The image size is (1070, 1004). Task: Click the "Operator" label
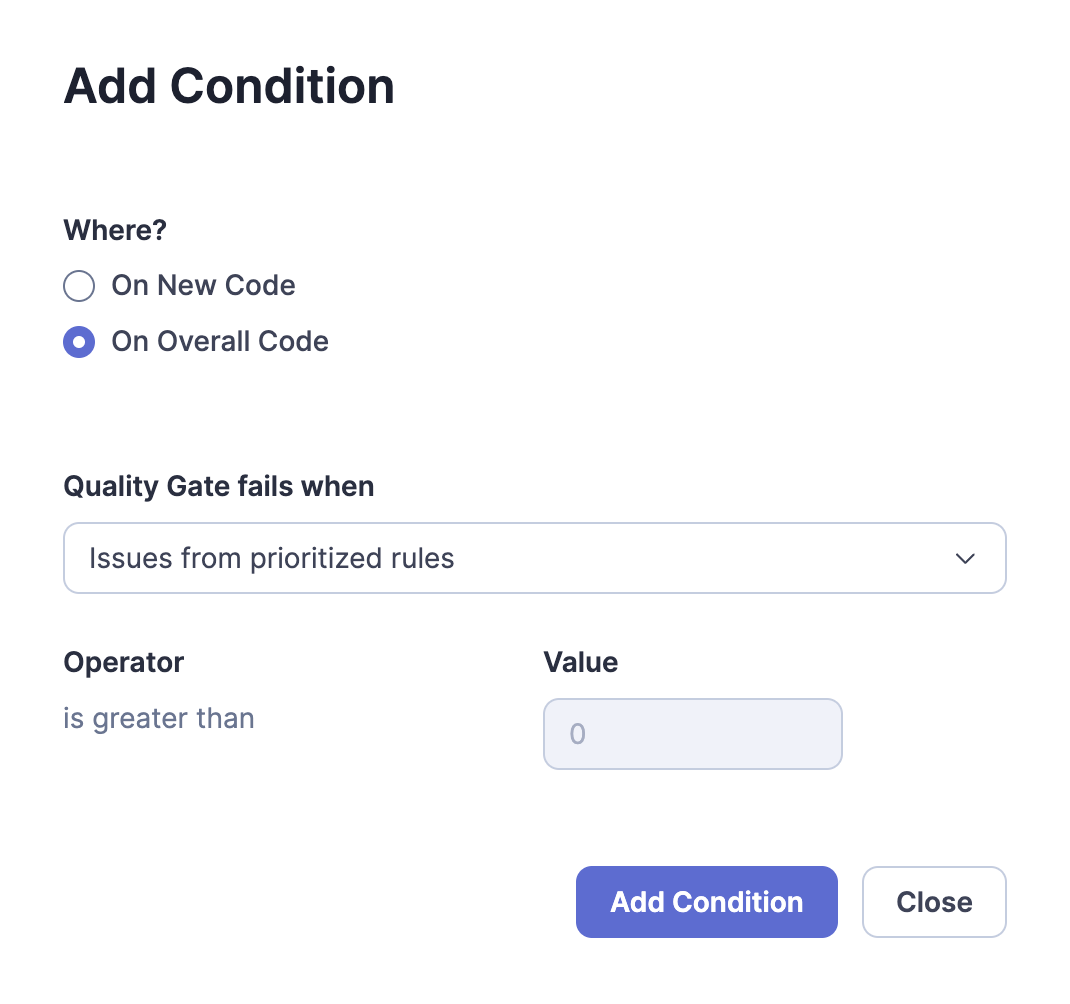click(124, 662)
